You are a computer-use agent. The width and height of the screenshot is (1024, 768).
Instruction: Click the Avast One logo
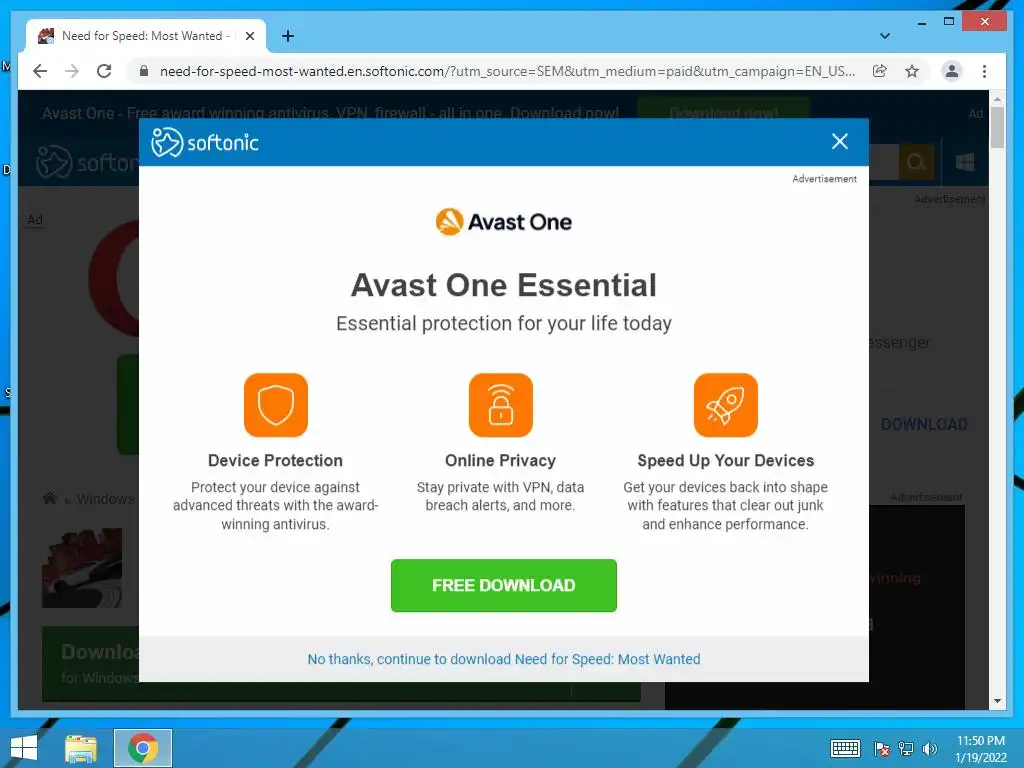coord(504,222)
